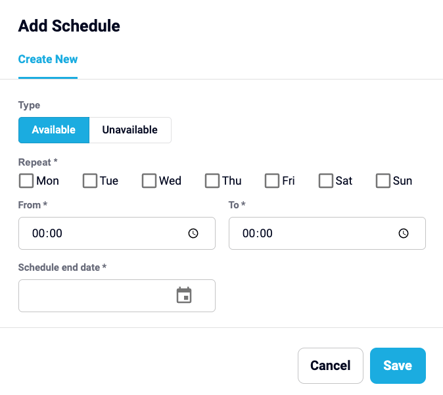The height and width of the screenshot is (395, 443).
Task: Switch to the Create New tab
Action: point(48,59)
